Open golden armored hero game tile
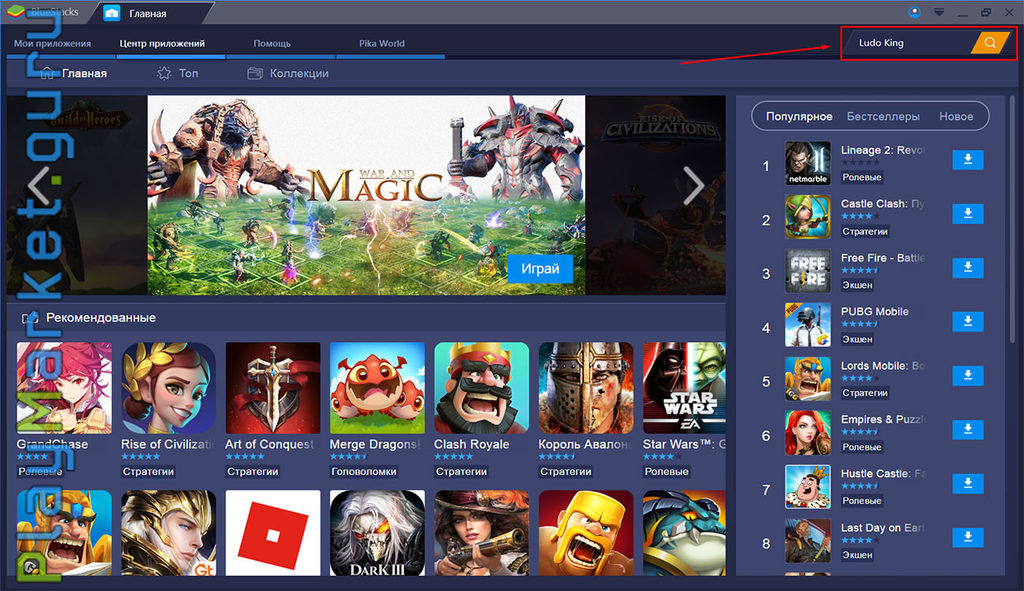The height and width of the screenshot is (591, 1024). (168, 533)
